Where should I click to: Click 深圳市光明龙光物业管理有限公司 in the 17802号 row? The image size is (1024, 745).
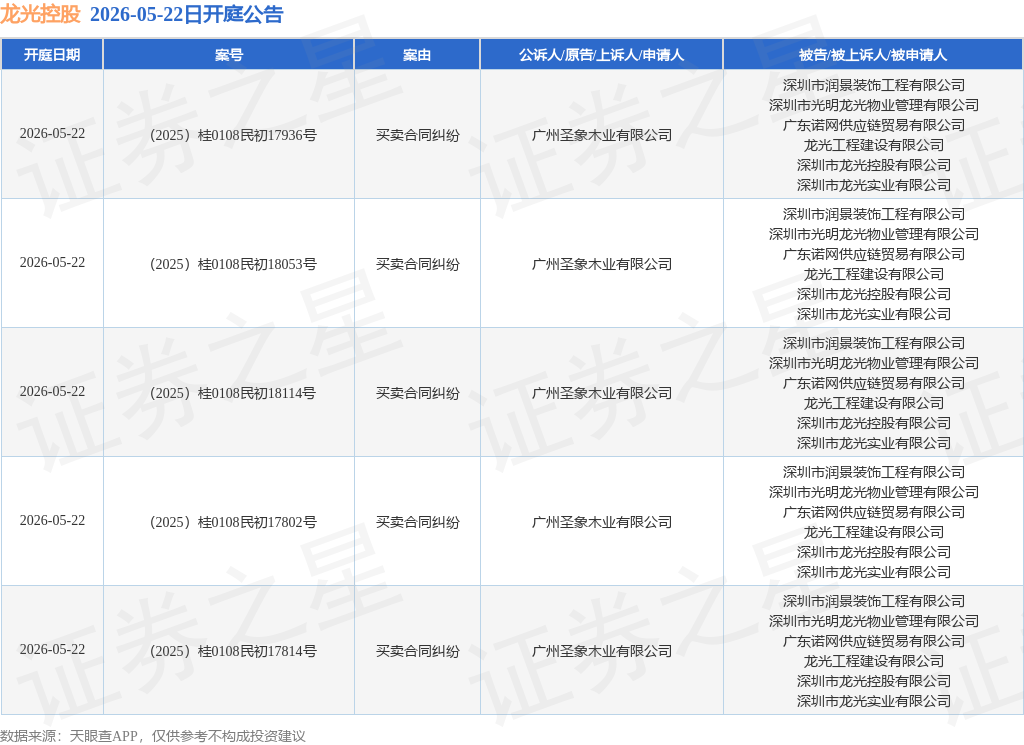pos(874,492)
